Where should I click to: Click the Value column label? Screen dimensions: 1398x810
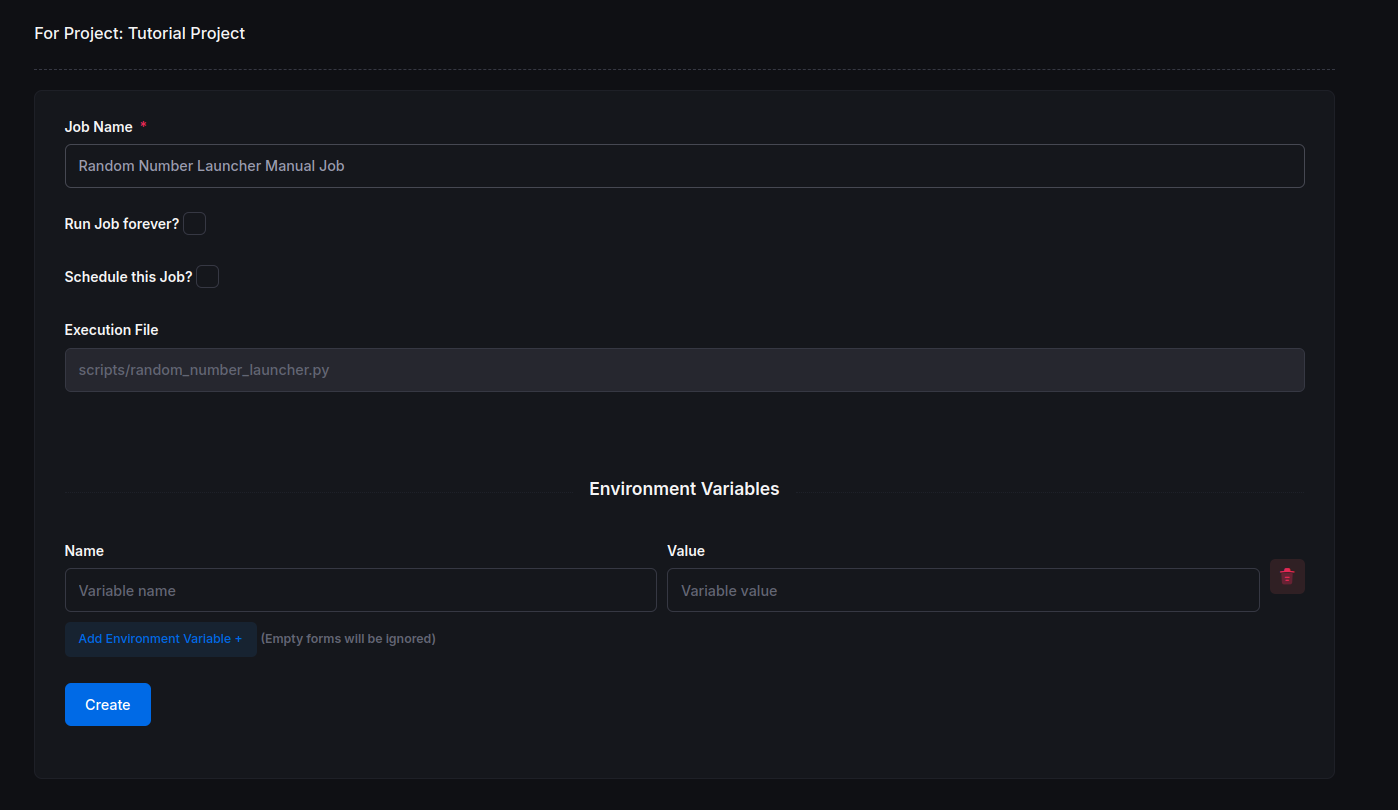(x=686, y=551)
